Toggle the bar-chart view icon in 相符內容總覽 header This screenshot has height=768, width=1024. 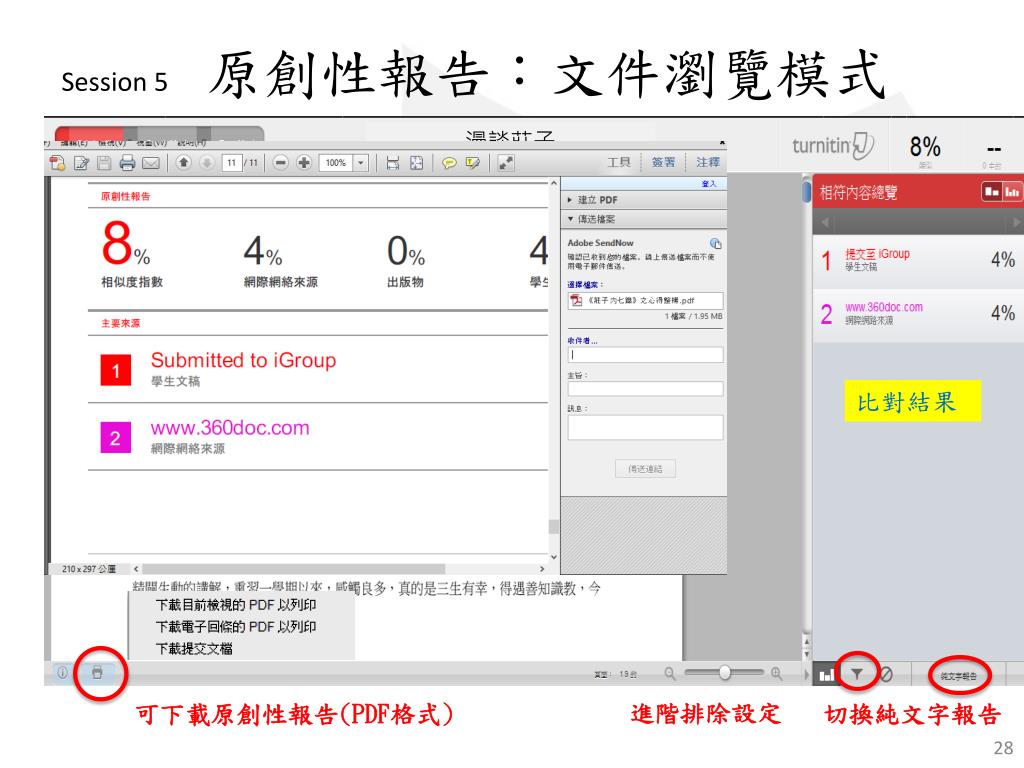click(x=1012, y=191)
